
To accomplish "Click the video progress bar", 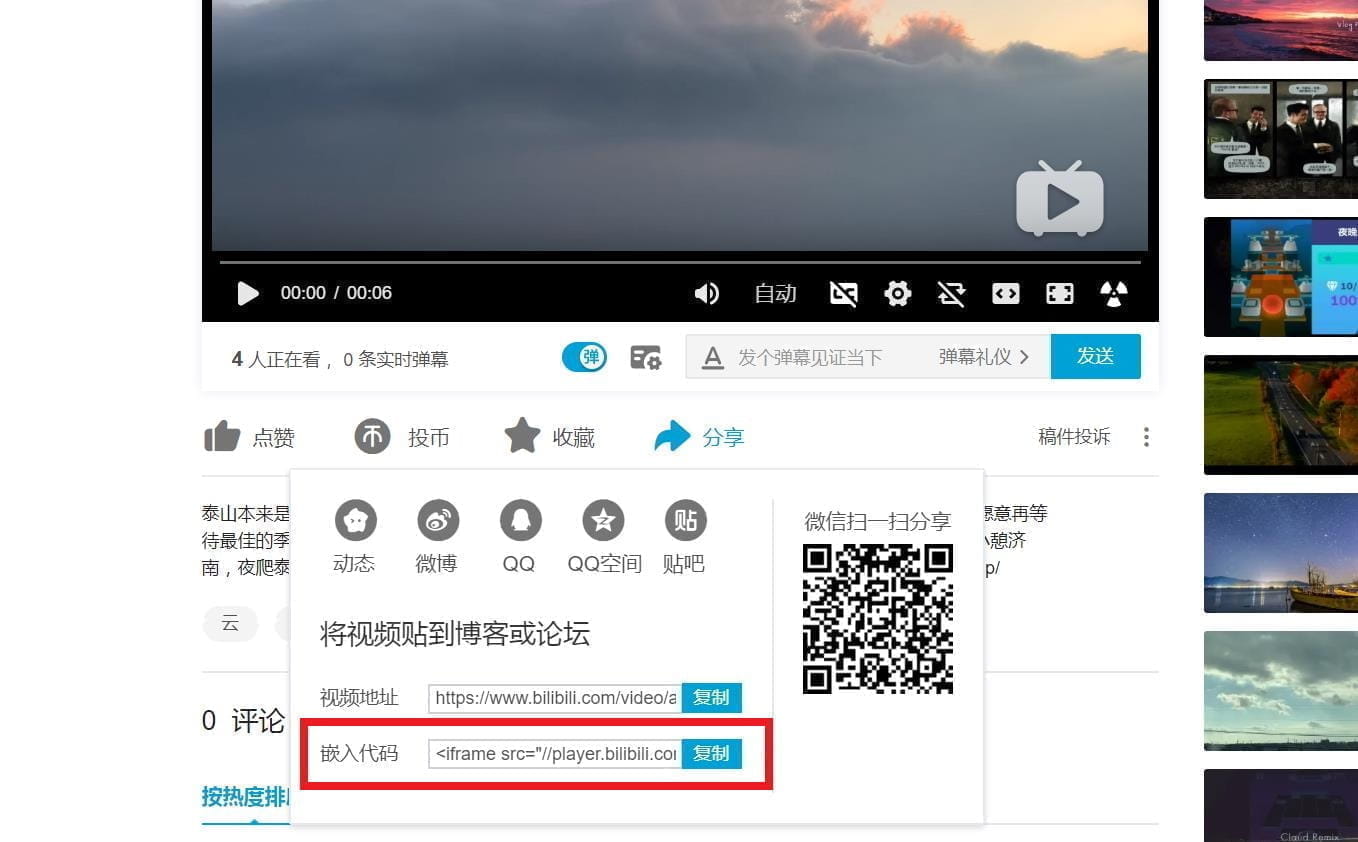I will pos(680,262).
